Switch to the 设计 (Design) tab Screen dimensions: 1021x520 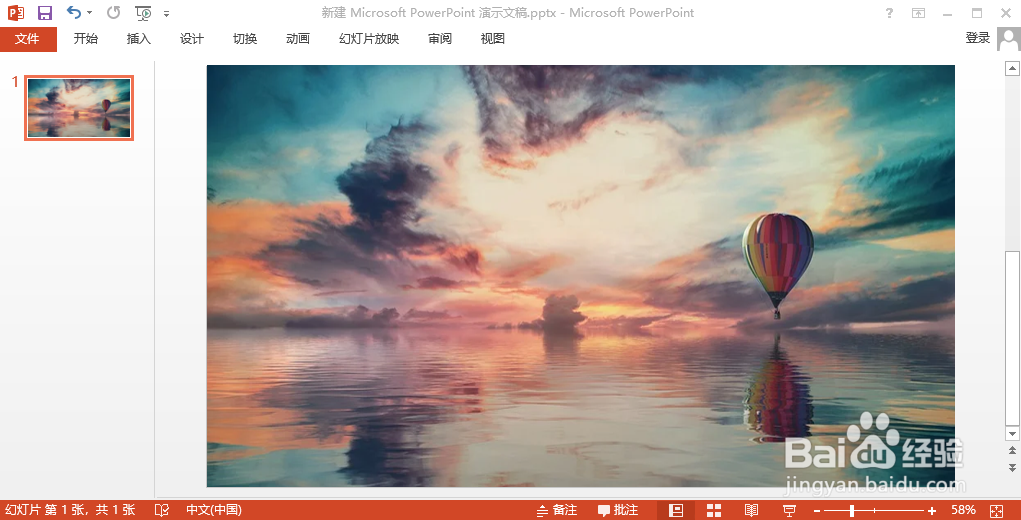tap(192, 39)
